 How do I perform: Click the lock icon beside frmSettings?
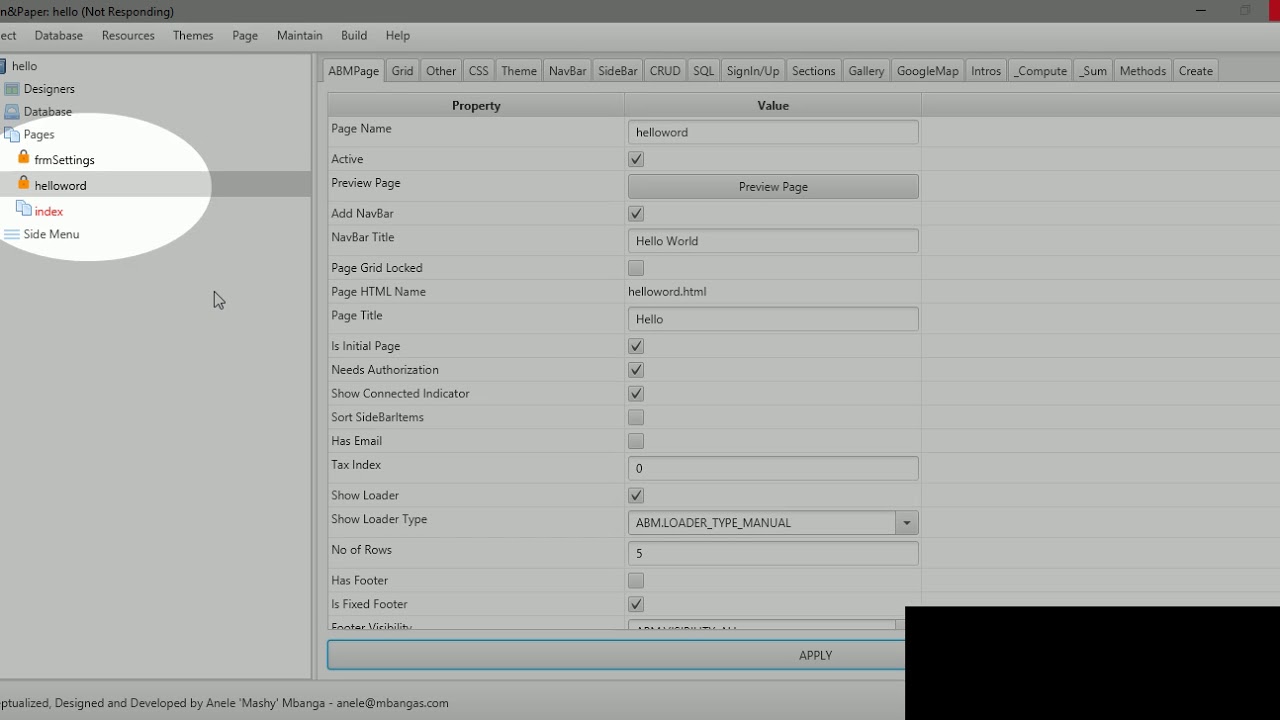[x=24, y=158]
